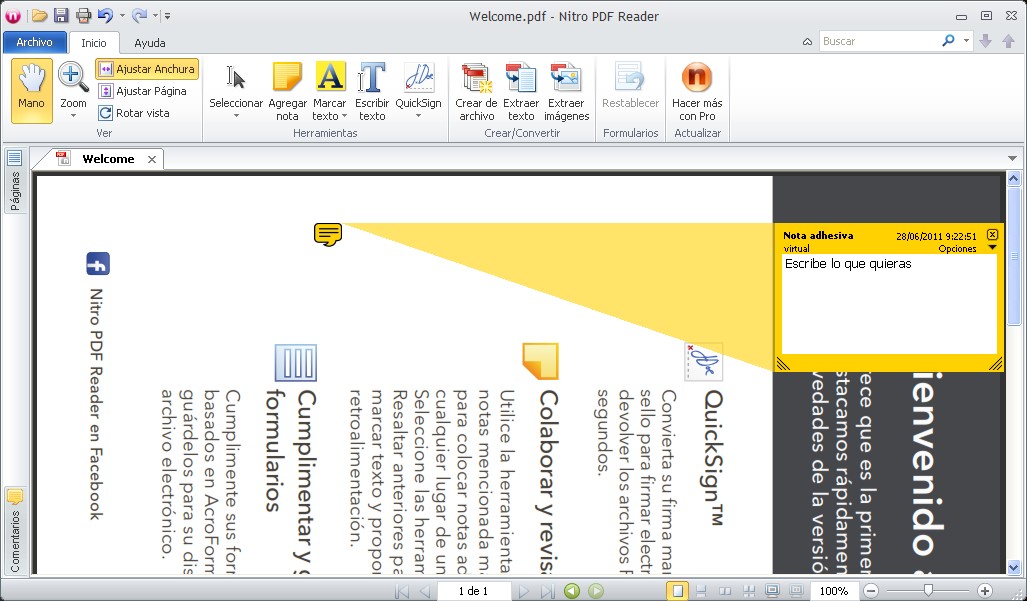Go to the previous view with the green back arrow
Screen dimensions: 1027x601
572,591
